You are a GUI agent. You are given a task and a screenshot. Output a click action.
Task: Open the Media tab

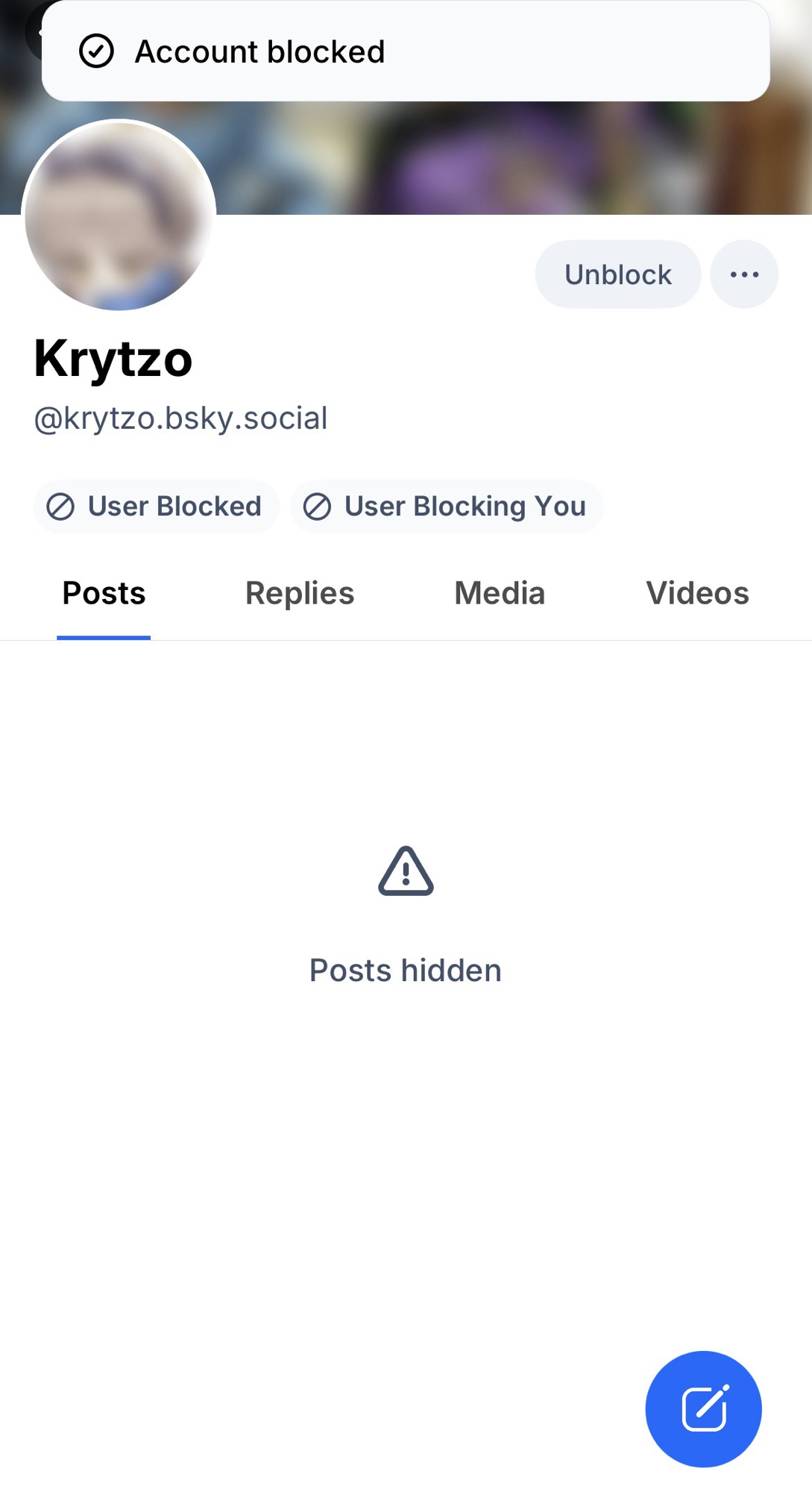[x=500, y=594]
